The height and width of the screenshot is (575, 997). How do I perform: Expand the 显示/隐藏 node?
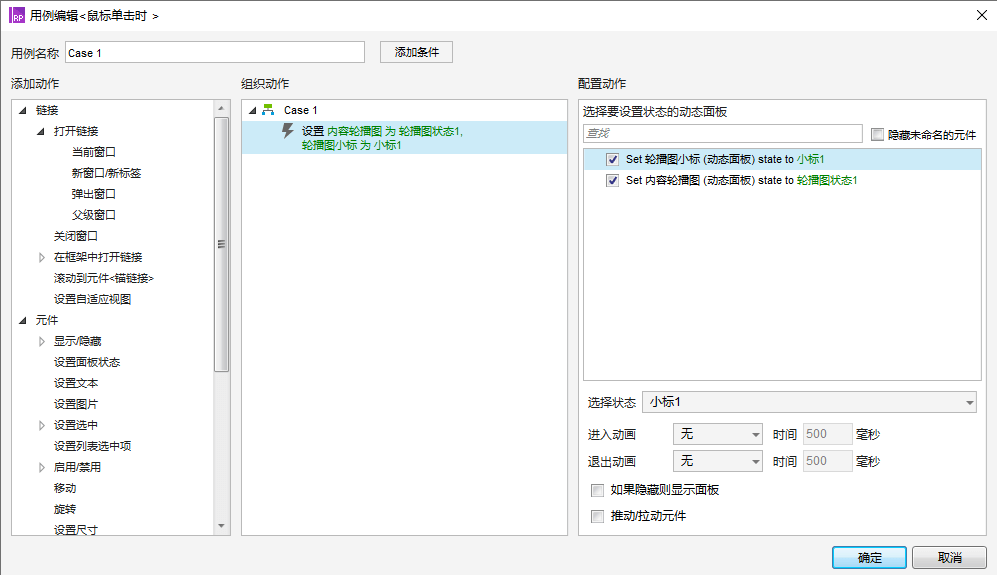coord(41,341)
